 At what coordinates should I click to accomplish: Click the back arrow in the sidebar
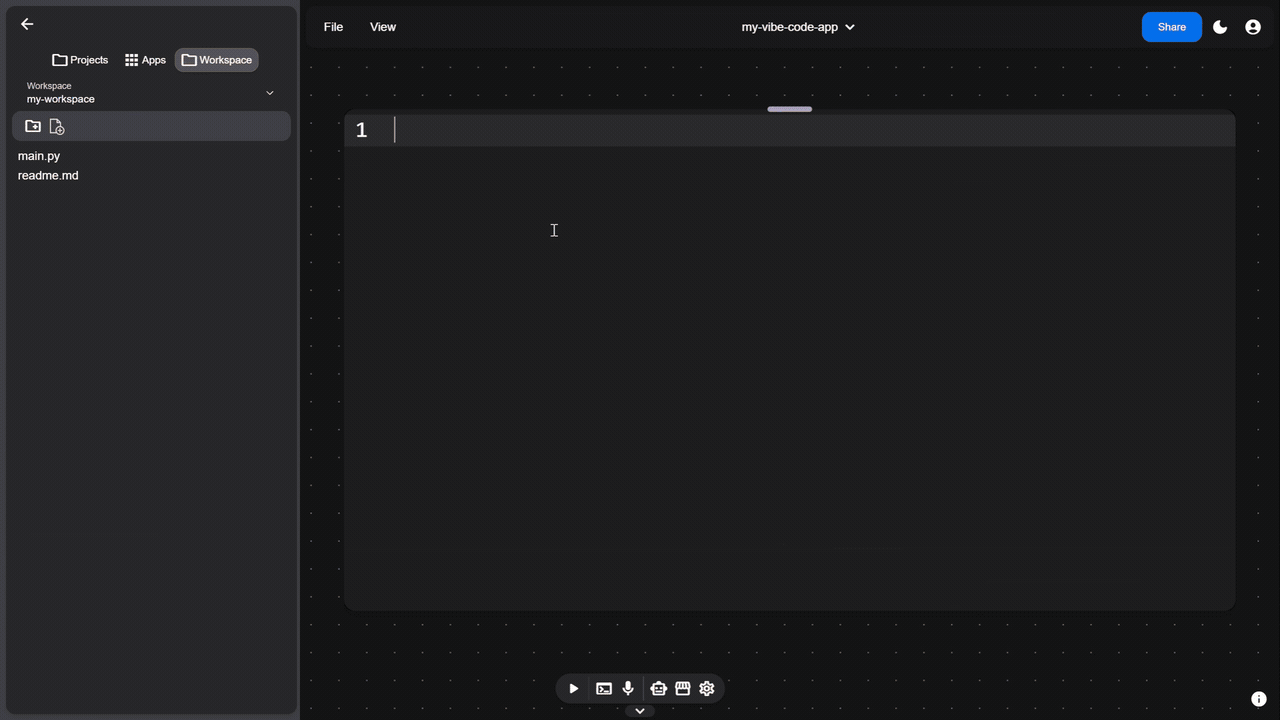point(27,24)
